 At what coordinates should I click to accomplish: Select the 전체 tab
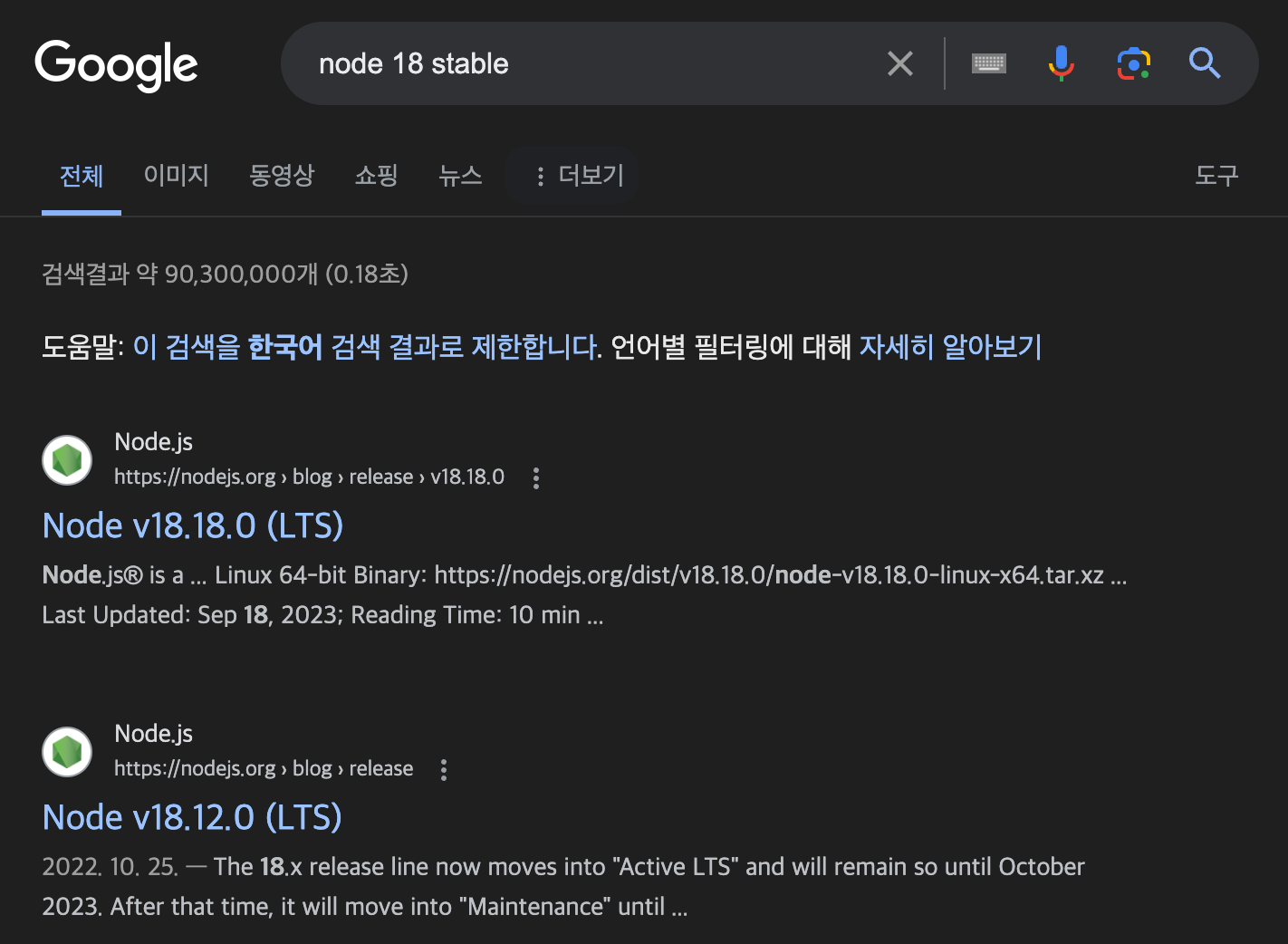(x=82, y=176)
